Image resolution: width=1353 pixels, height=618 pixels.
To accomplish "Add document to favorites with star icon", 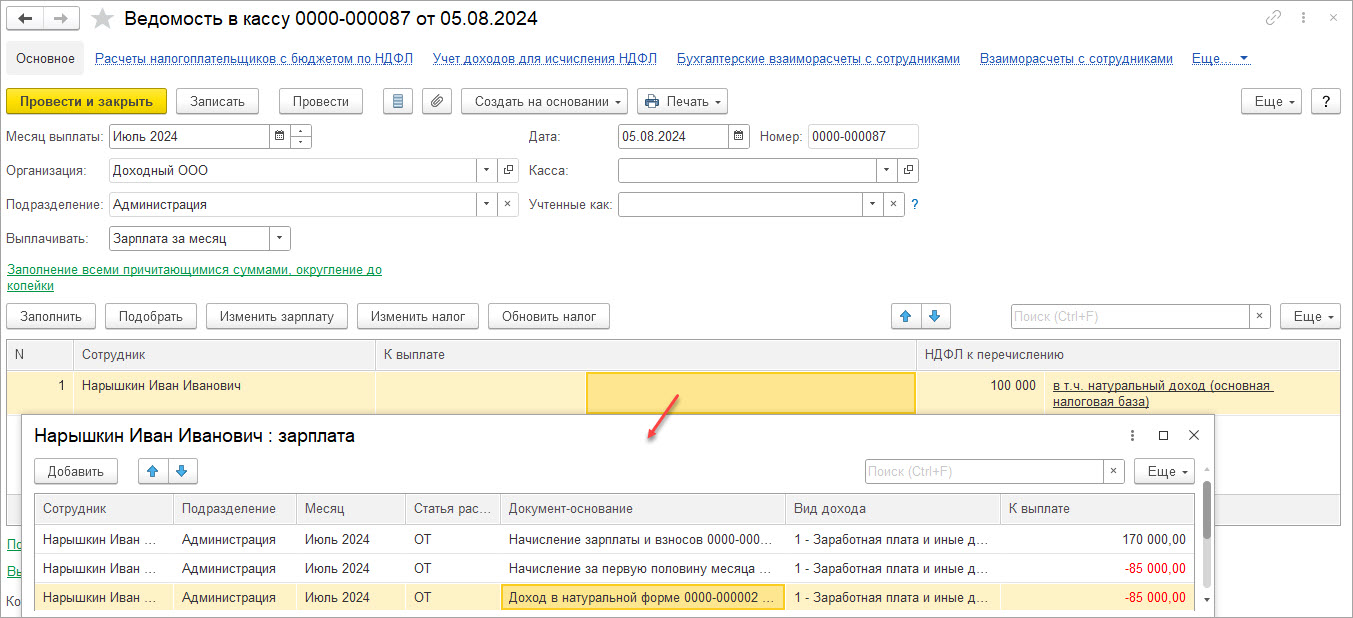I will pos(102,19).
